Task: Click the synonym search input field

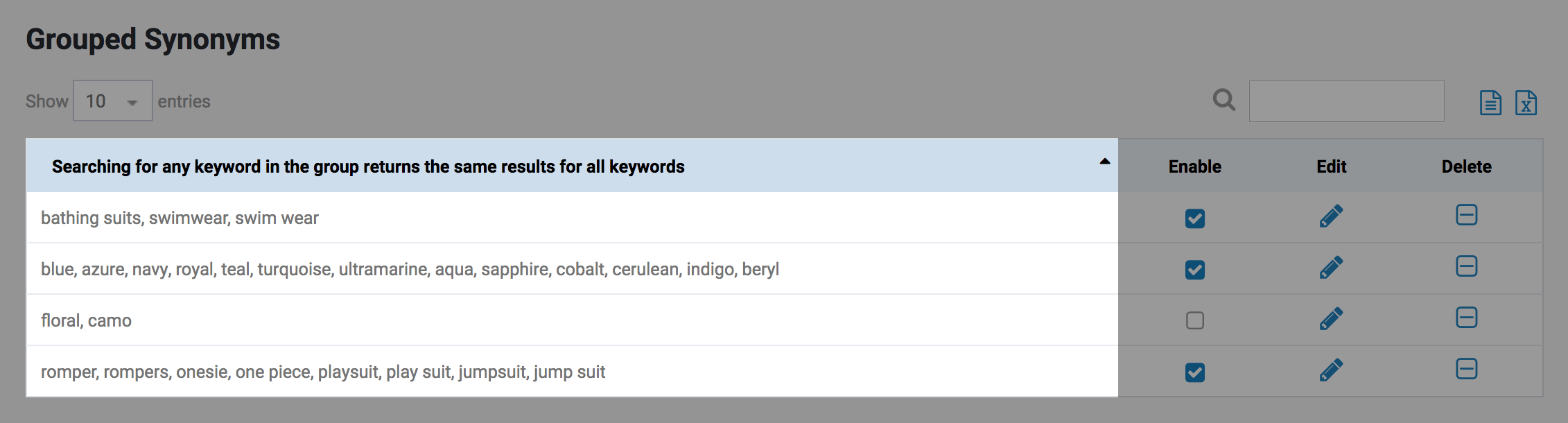Action: (x=1346, y=101)
